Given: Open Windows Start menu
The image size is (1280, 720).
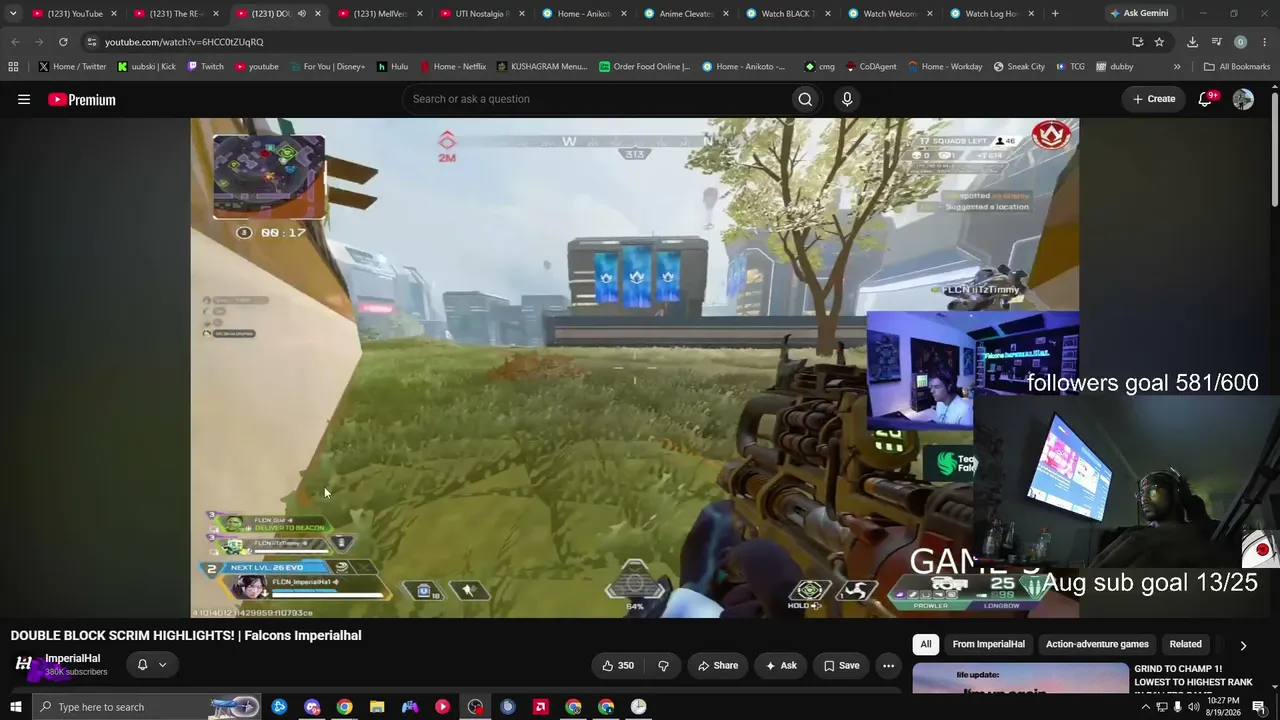Looking at the screenshot, I should (16, 707).
